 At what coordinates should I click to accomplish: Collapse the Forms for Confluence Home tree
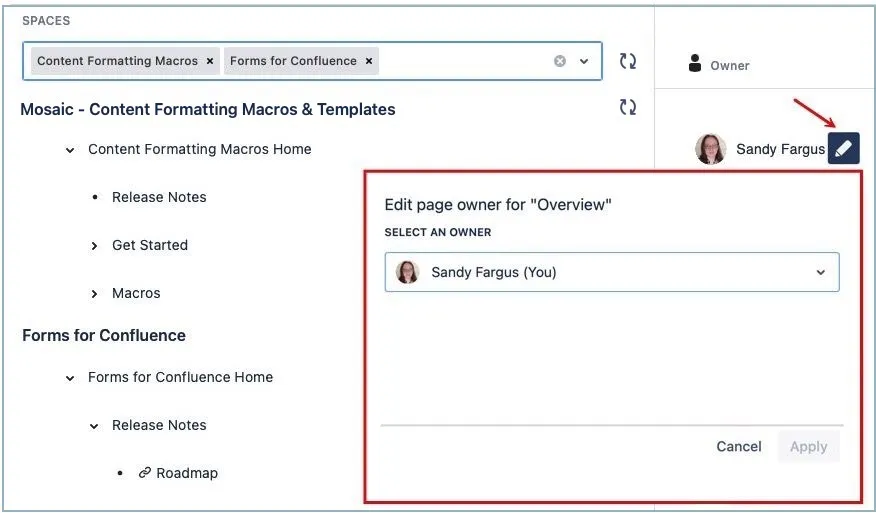click(70, 378)
